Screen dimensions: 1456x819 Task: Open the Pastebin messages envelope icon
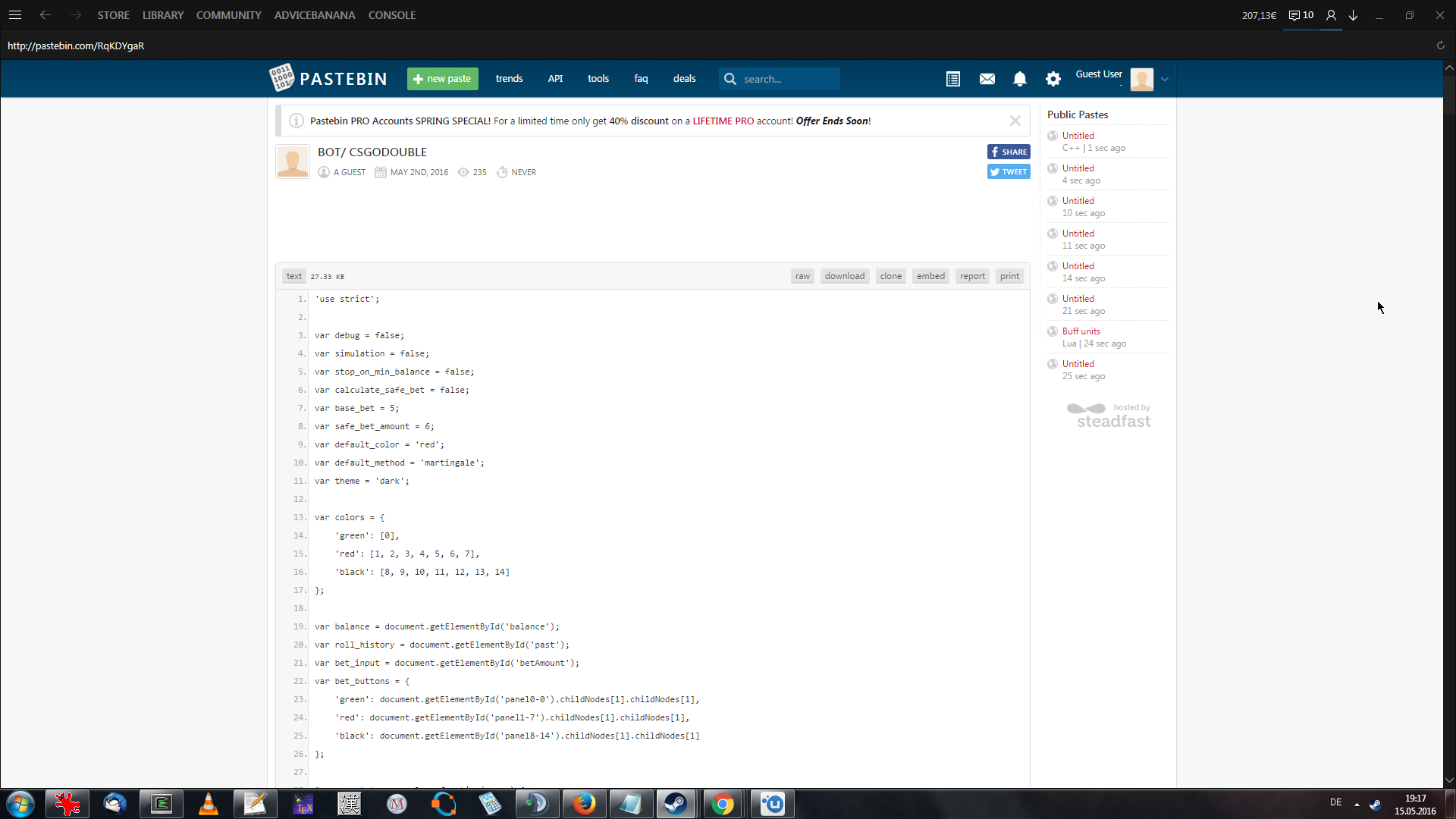tap(987, 79)
